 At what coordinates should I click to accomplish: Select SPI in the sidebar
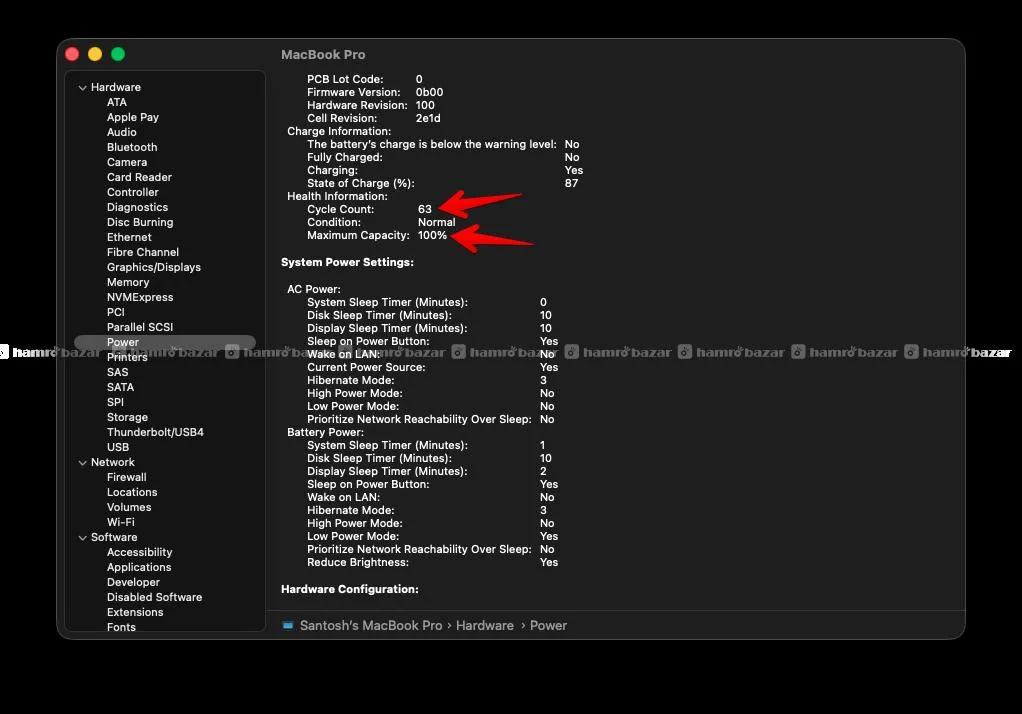coord(115,402)
